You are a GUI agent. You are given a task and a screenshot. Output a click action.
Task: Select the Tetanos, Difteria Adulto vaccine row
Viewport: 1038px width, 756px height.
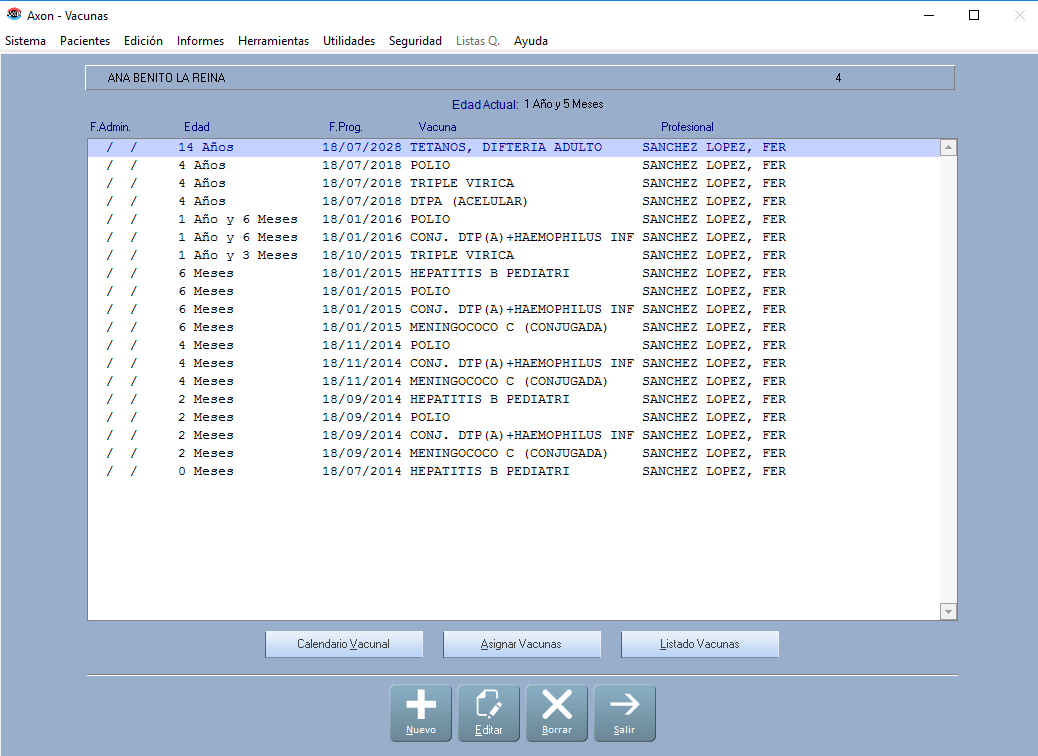pos(505,148)
